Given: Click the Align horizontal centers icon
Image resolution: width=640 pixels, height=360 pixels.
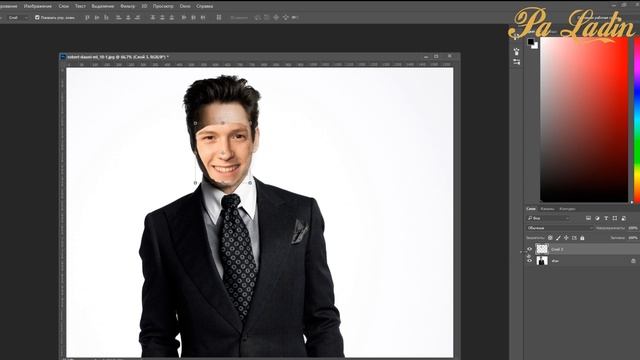Looking at the screenshot, I should pos(128,18).
